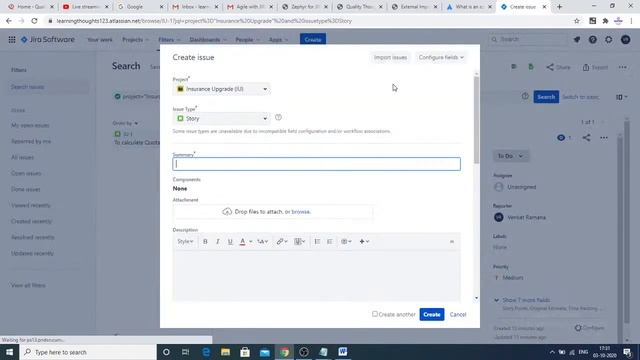Open the To Do status dropdown
The image size is (640, 360).
(511, 156)
